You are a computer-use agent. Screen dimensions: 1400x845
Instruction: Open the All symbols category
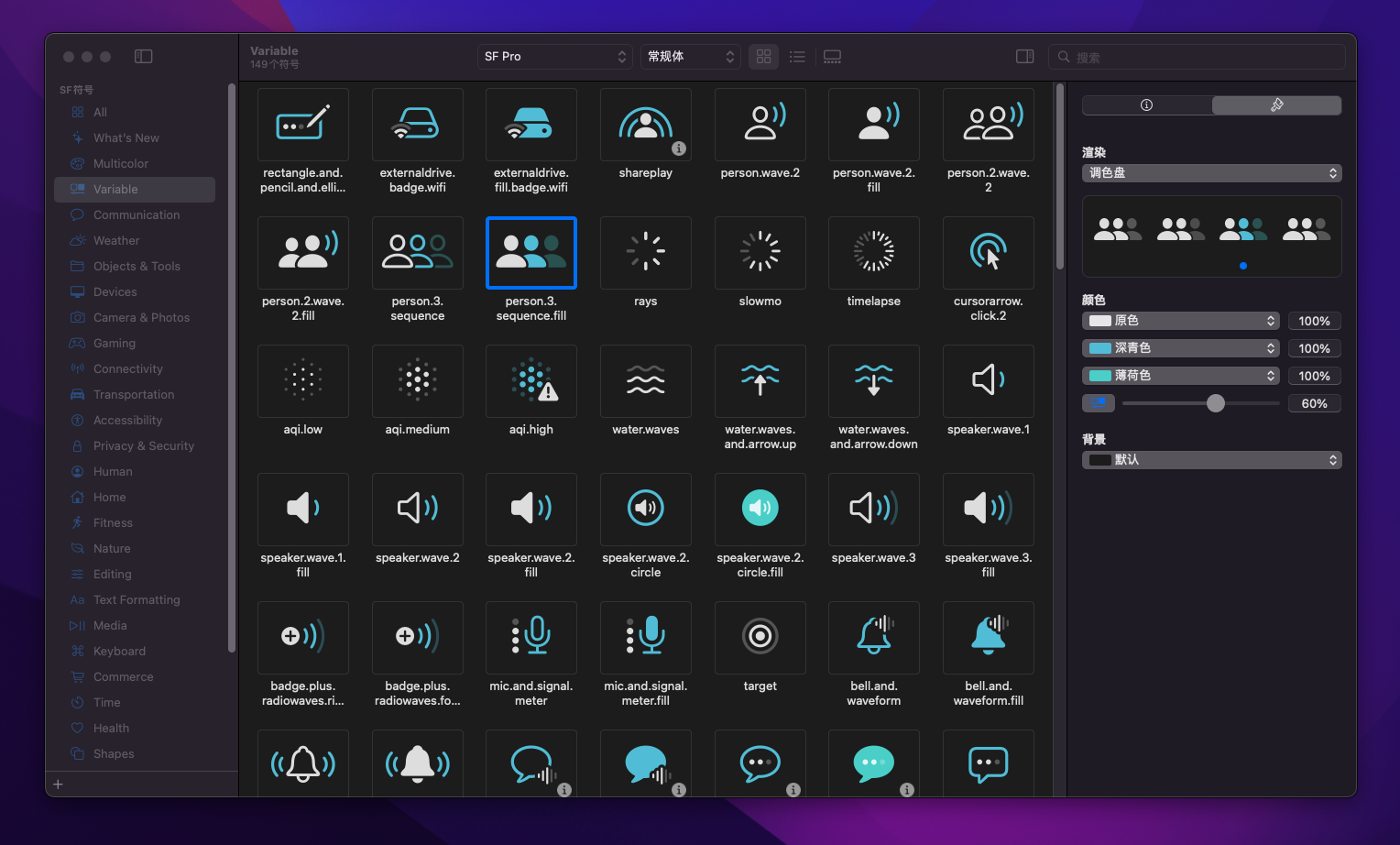(x=135, y=112)
